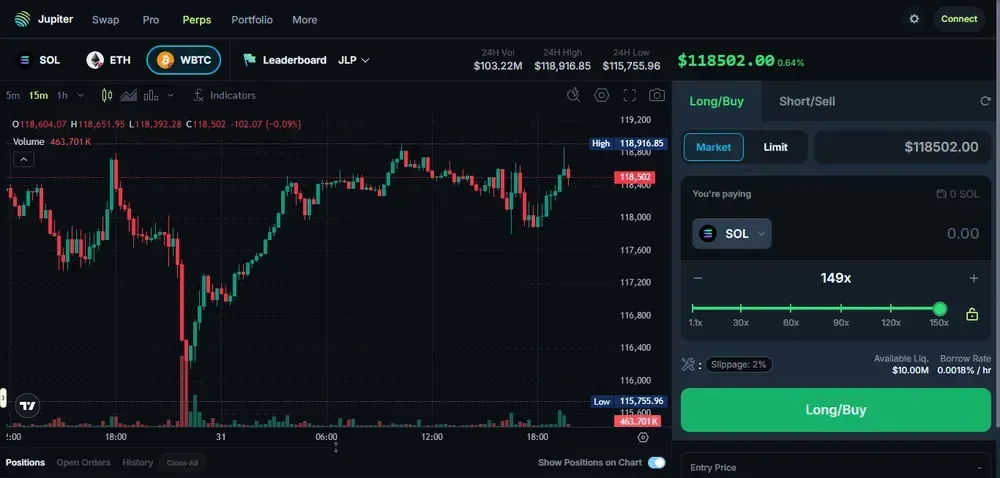Click the TradingView logo badge
Screen dimensions: 1000x478
(x=27, y=405)
